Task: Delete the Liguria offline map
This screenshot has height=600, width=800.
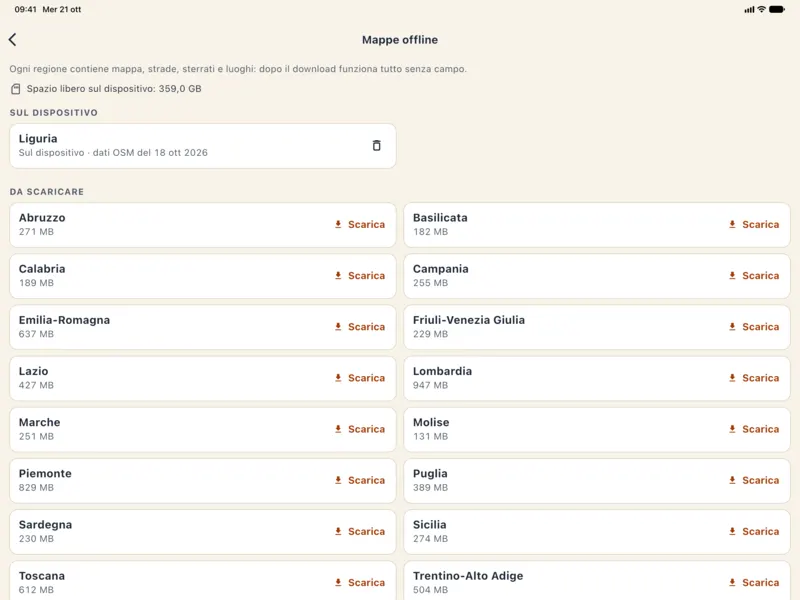Action: (x=377, y=145)
